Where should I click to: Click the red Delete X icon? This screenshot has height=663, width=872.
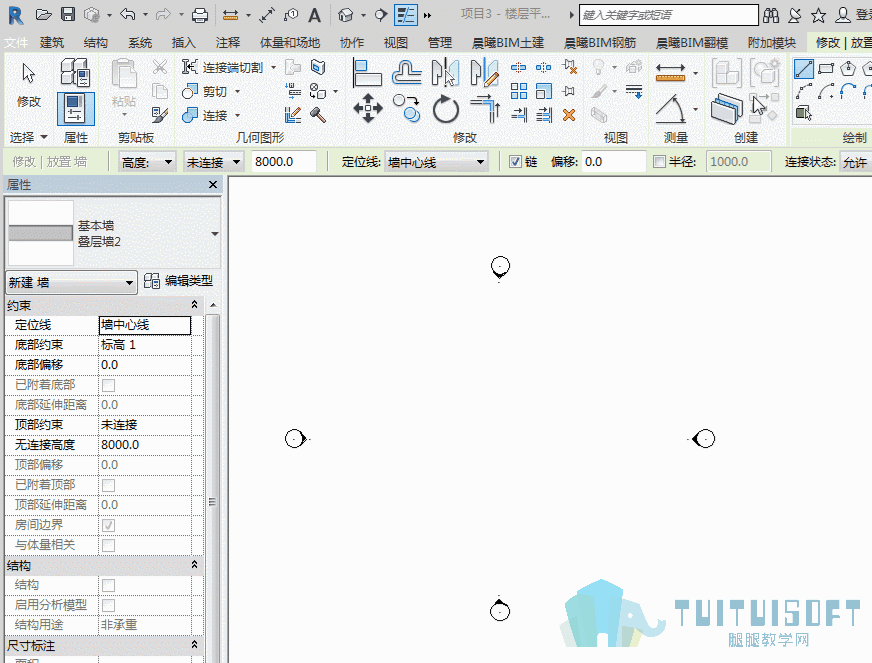(568, 115)
